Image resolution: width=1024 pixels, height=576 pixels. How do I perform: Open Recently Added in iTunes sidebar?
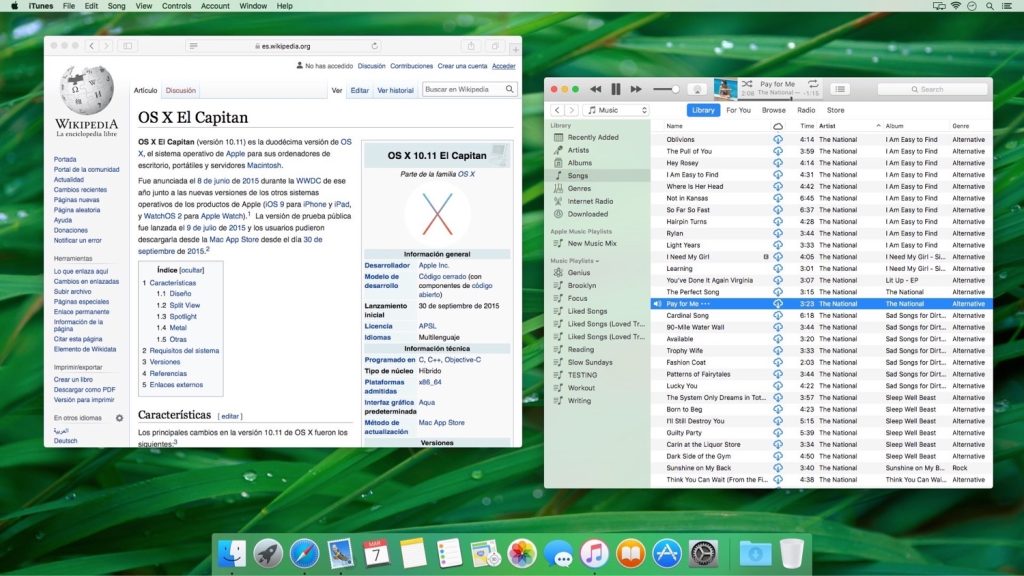(x=592, y=137)
